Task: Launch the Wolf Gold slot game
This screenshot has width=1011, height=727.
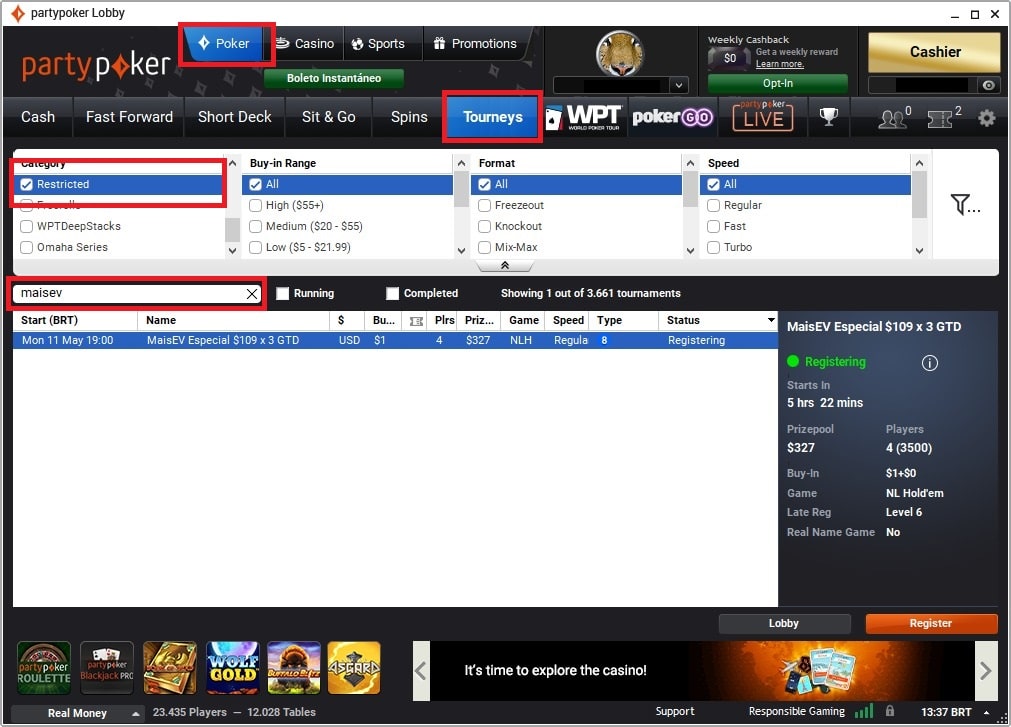Action: pos(233,668)
